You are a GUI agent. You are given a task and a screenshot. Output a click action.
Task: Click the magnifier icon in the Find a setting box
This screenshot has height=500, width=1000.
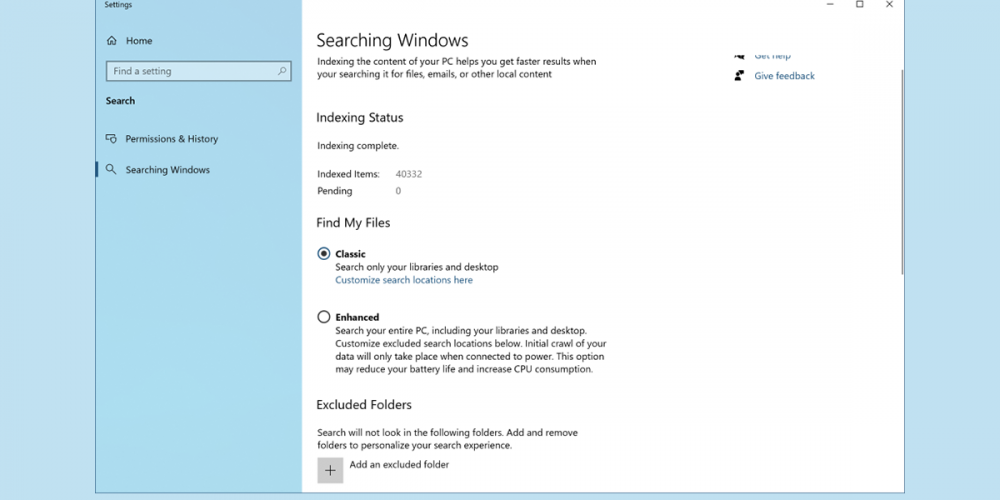click(283, 71)
